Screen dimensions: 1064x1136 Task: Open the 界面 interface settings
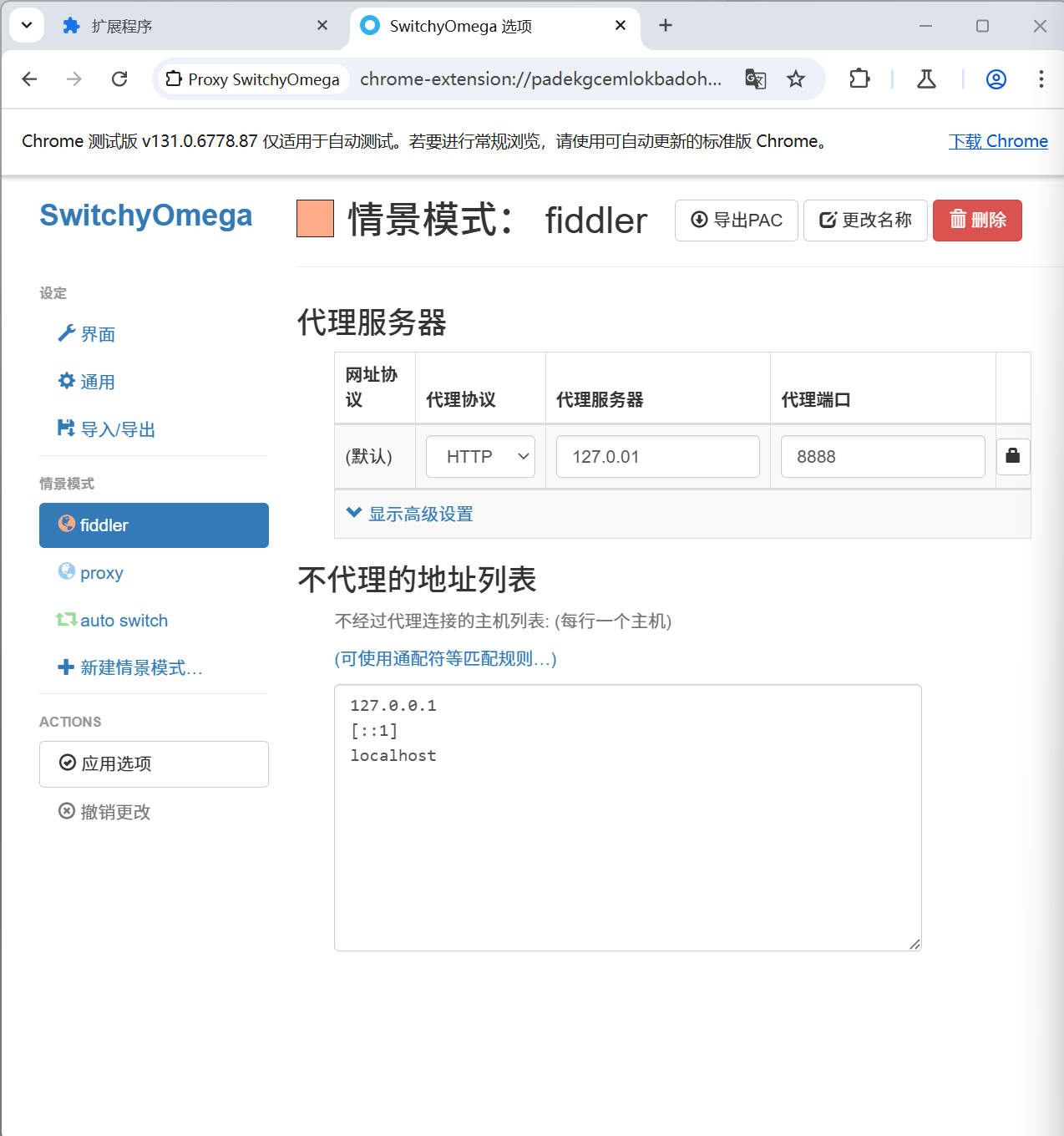point(154,334)
